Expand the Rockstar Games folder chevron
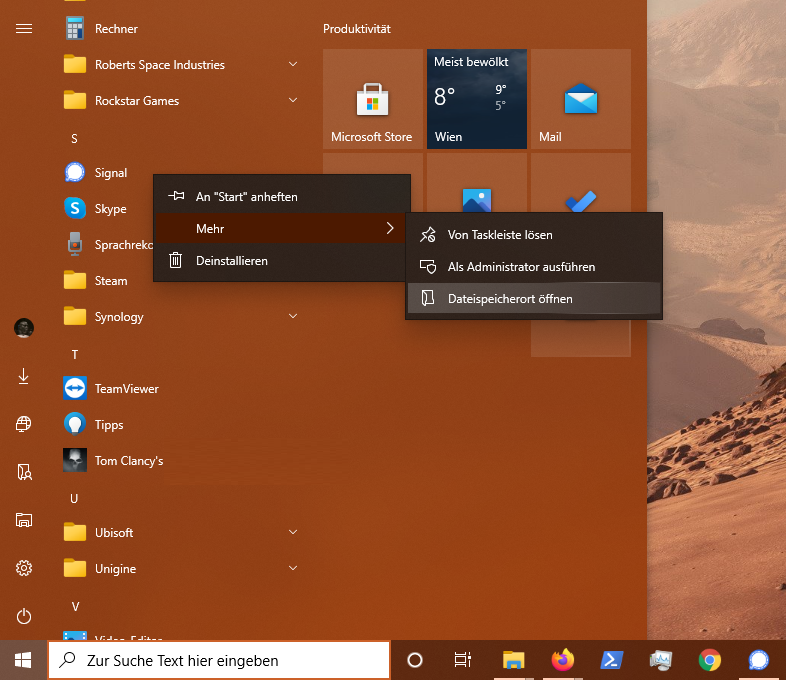The width and height of the screenshot is (786, 680). click(293, 100)
